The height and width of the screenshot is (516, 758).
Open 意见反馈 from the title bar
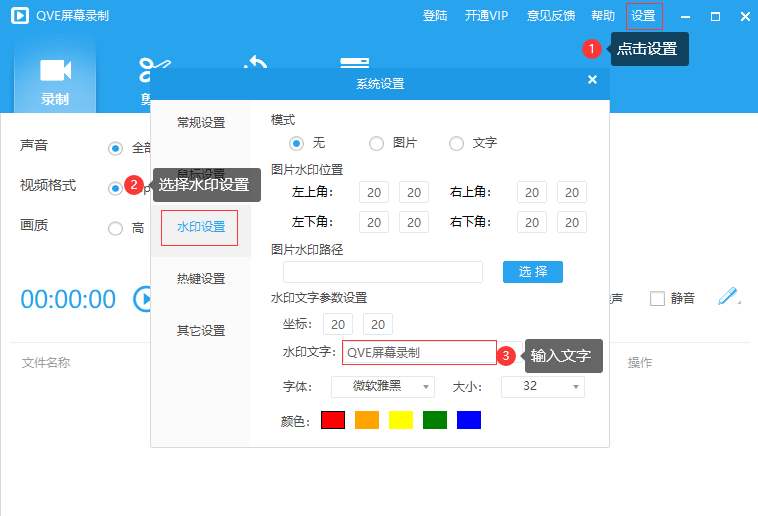(552, 16)
